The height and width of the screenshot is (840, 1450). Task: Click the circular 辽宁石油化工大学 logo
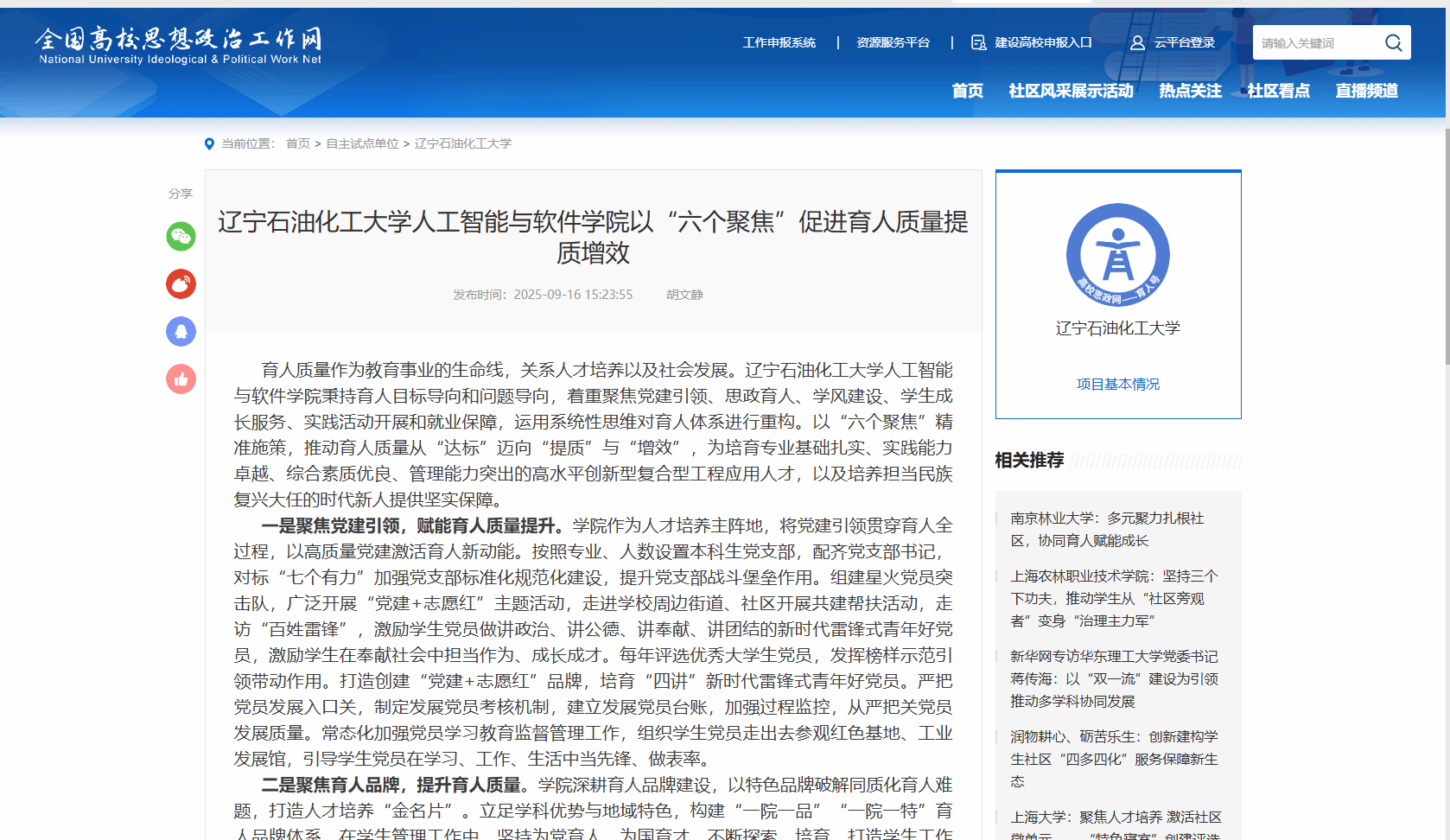pyautogui.click(x=1117, y=255)
